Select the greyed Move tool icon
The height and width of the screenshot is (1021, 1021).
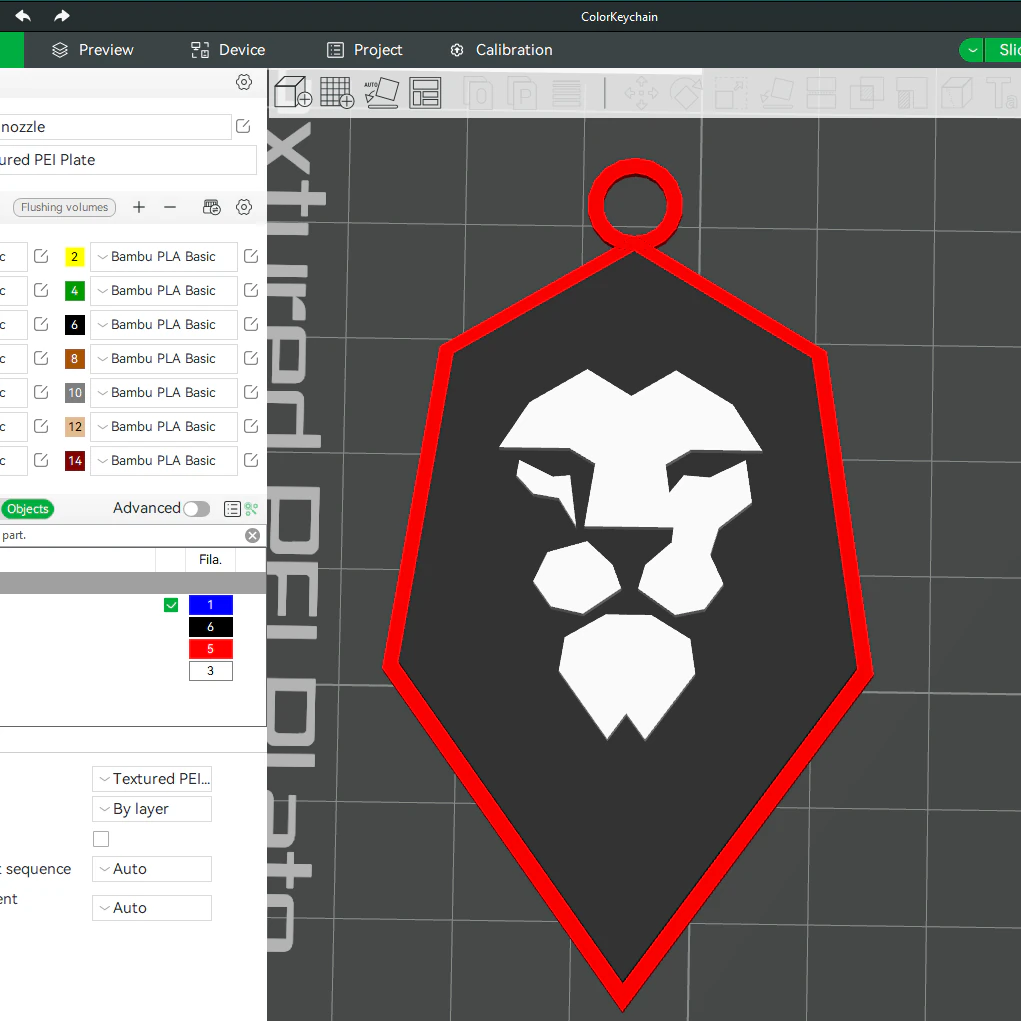(641, 92)
